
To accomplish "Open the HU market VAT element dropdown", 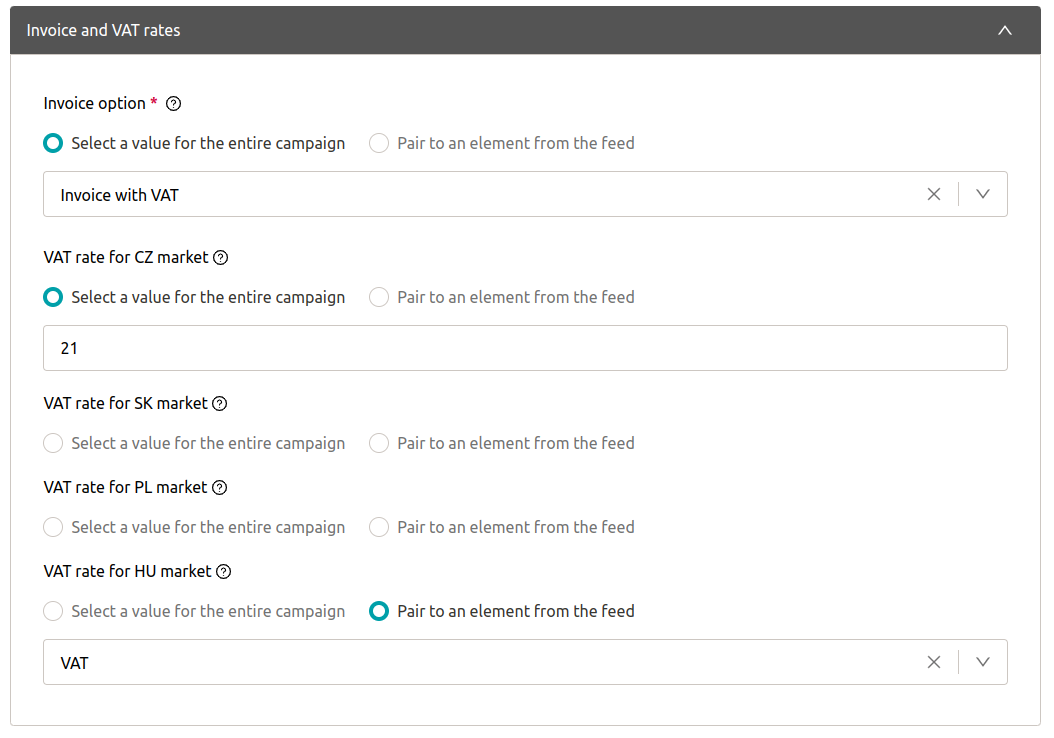I will 983,662.
